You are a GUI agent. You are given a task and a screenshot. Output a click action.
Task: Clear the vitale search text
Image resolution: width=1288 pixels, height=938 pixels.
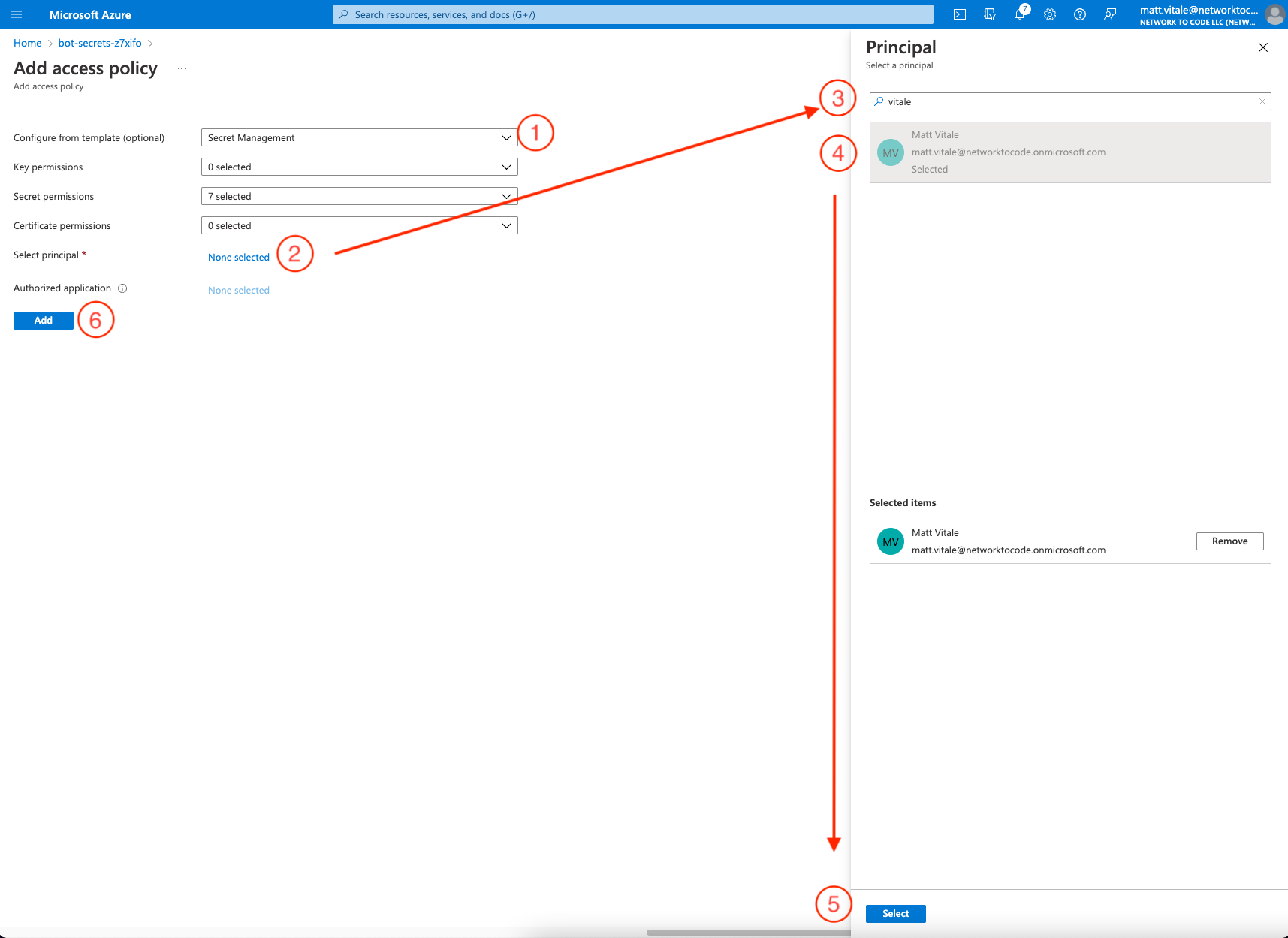pyautogui.click(x=1262, y=101)
